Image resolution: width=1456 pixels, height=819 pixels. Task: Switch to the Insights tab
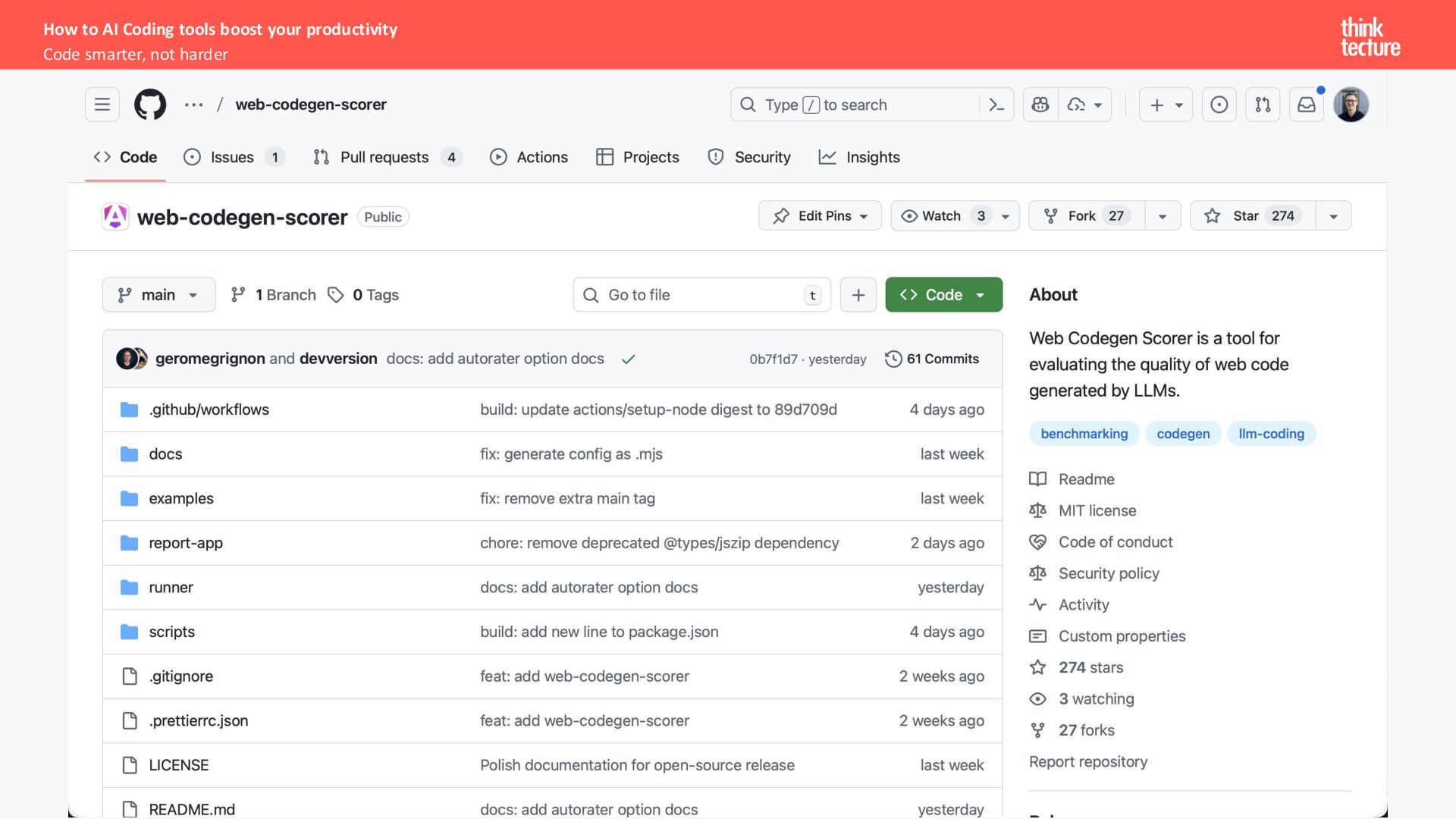[872, 158]
